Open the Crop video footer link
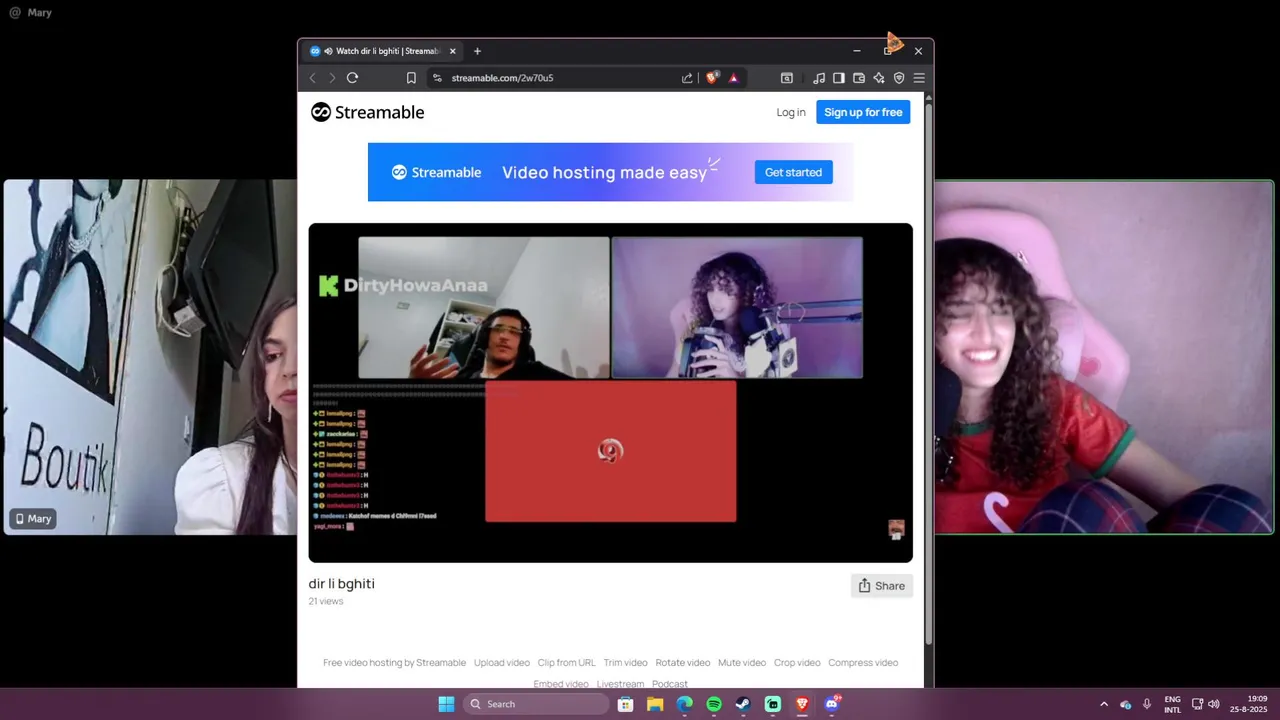This screenshot has height=720, width=1280. 797,663
